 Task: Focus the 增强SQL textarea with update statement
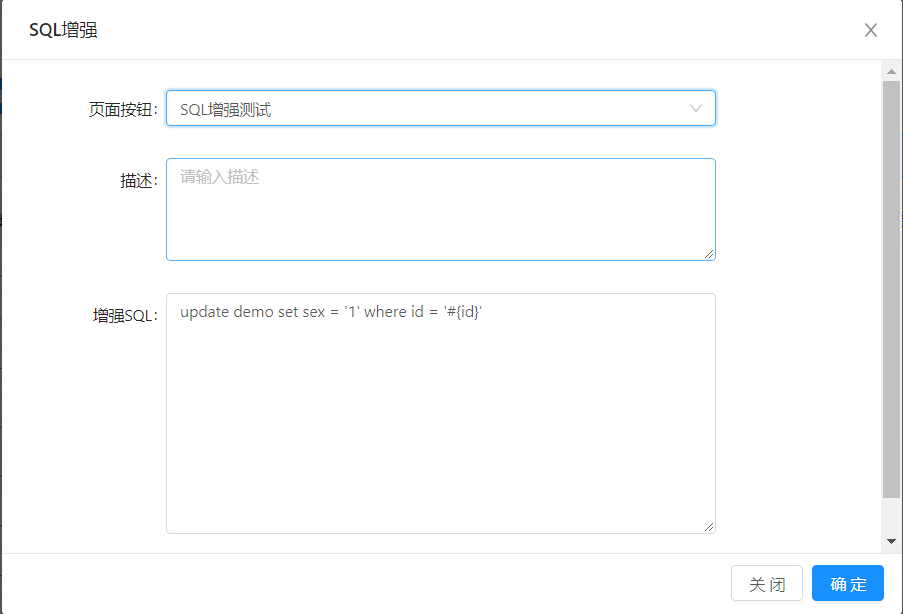pyautogui.click(x=441, y=413)
